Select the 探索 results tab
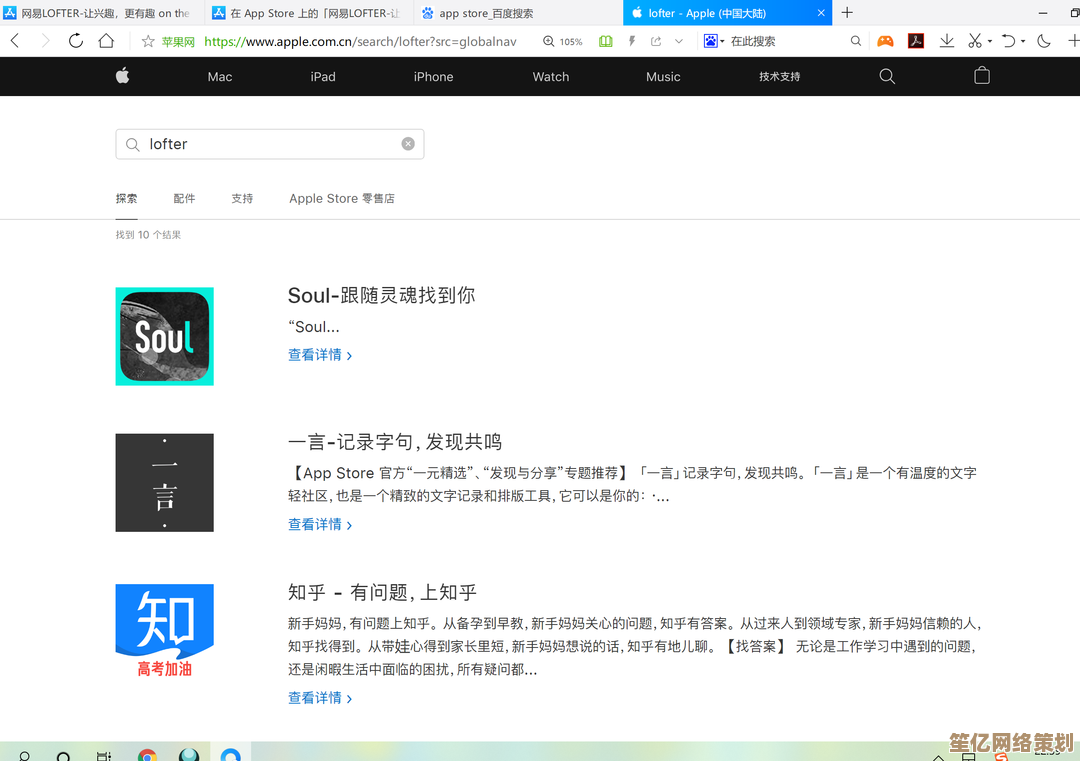The width and height of the screenshot is (1080, 761). pyautogui.click(x=127, y=198)
